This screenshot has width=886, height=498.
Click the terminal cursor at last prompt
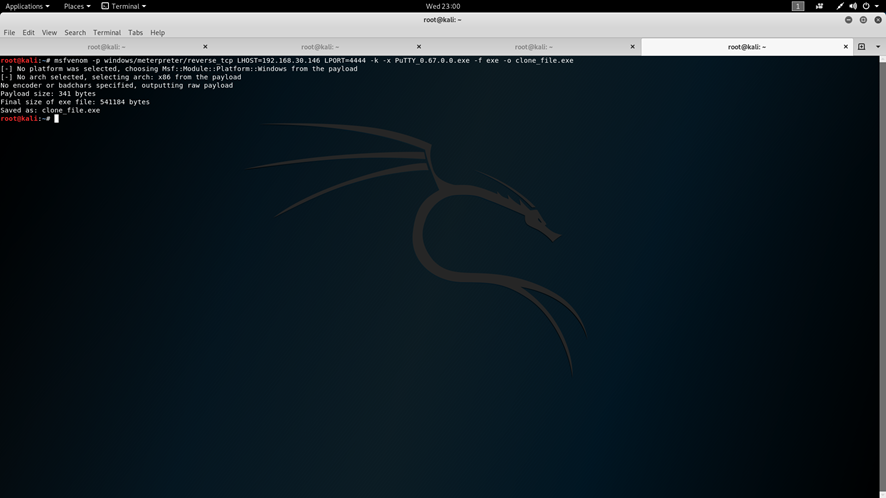[x=57, y=119]
